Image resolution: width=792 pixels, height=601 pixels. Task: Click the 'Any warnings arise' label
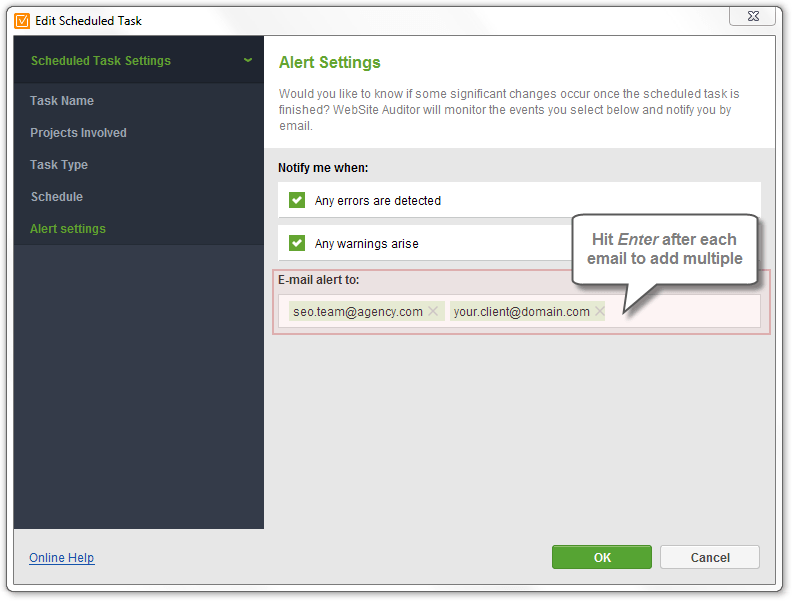point(367,243)
